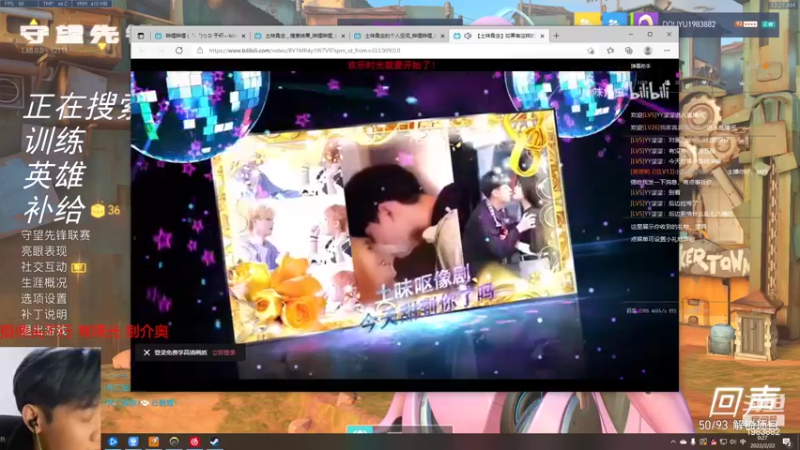The image size is (800, 450).
Task: Open first blue taskbar app icon
Action: [x=113, y=441]
